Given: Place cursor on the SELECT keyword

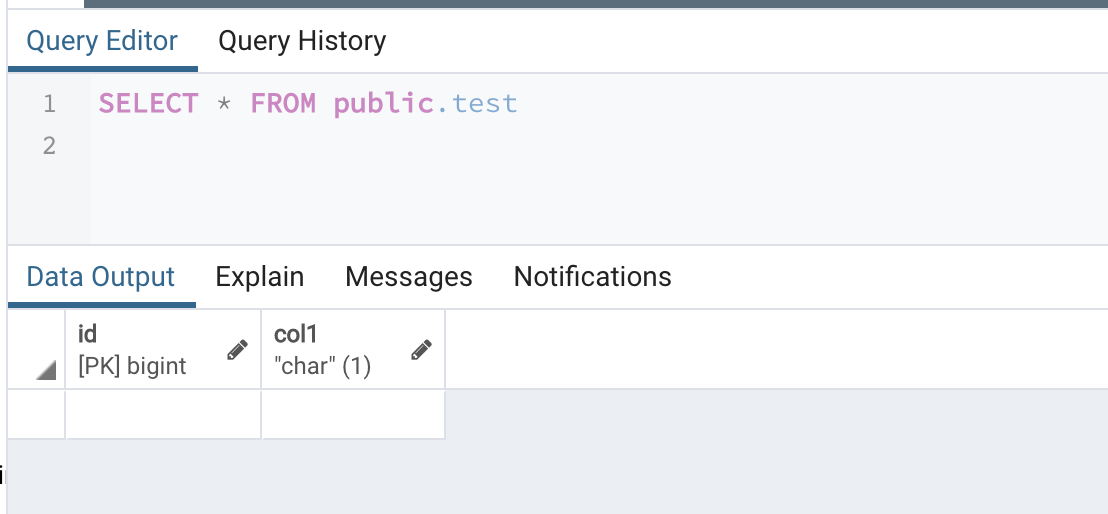Looking at the screenshot, I should click(148, 104).
